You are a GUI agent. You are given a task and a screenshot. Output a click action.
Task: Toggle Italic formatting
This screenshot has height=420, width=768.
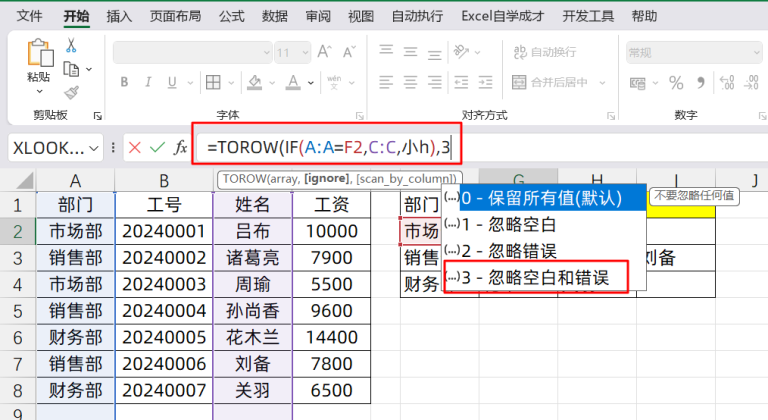(147, 82)
